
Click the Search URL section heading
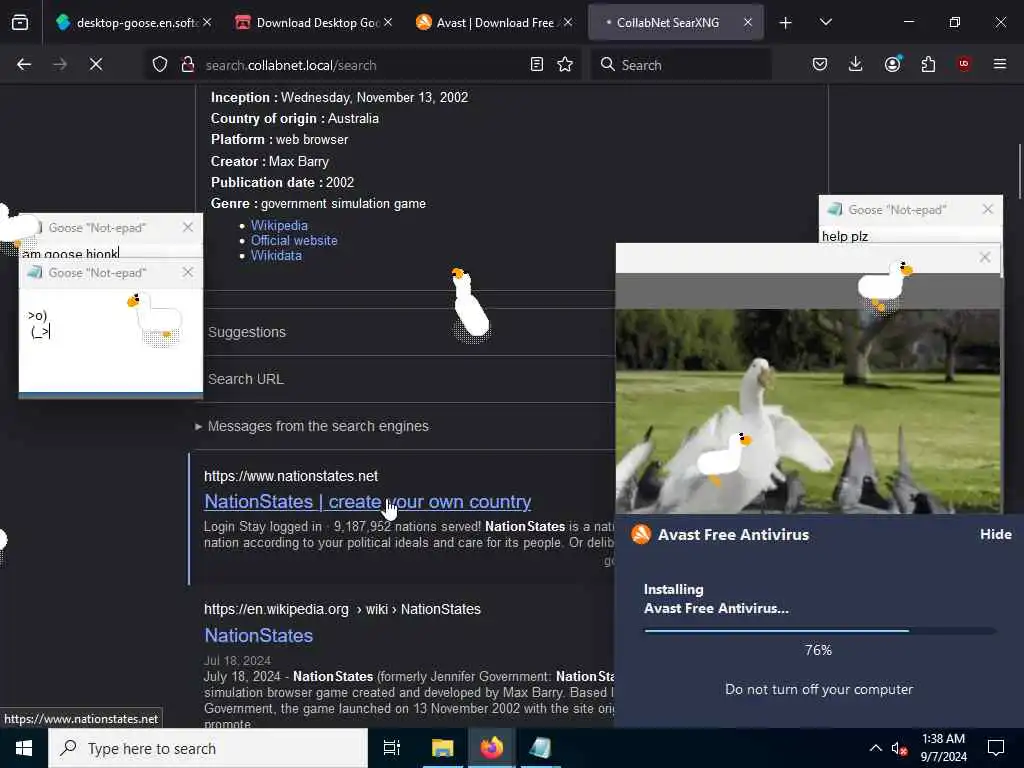pyautogui.click(x=246, y=379)
